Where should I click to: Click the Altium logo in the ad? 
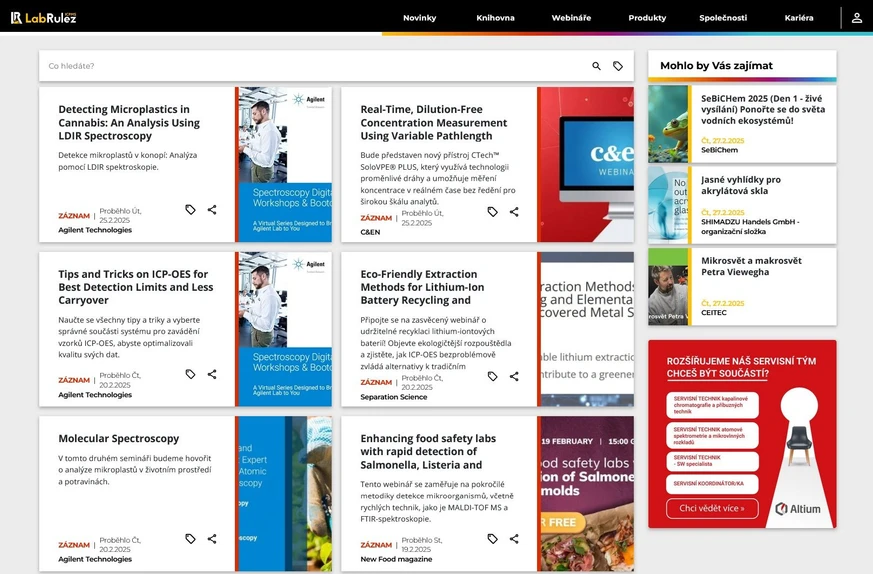point(798,509)
